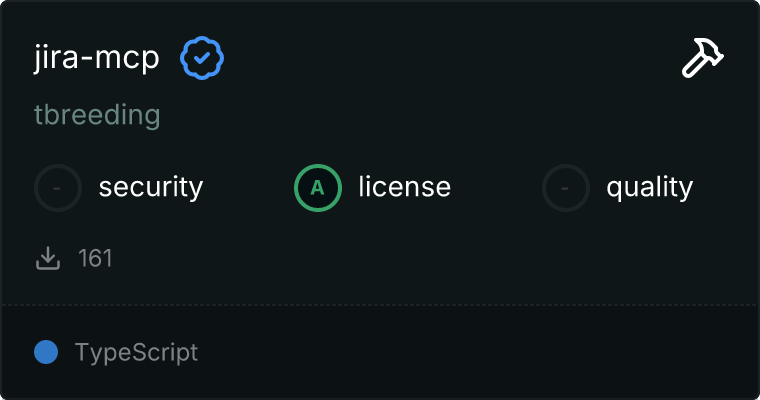Open the tbreeding author profile
The height and width of the screenshot is (400, 760).
[96, 115]
